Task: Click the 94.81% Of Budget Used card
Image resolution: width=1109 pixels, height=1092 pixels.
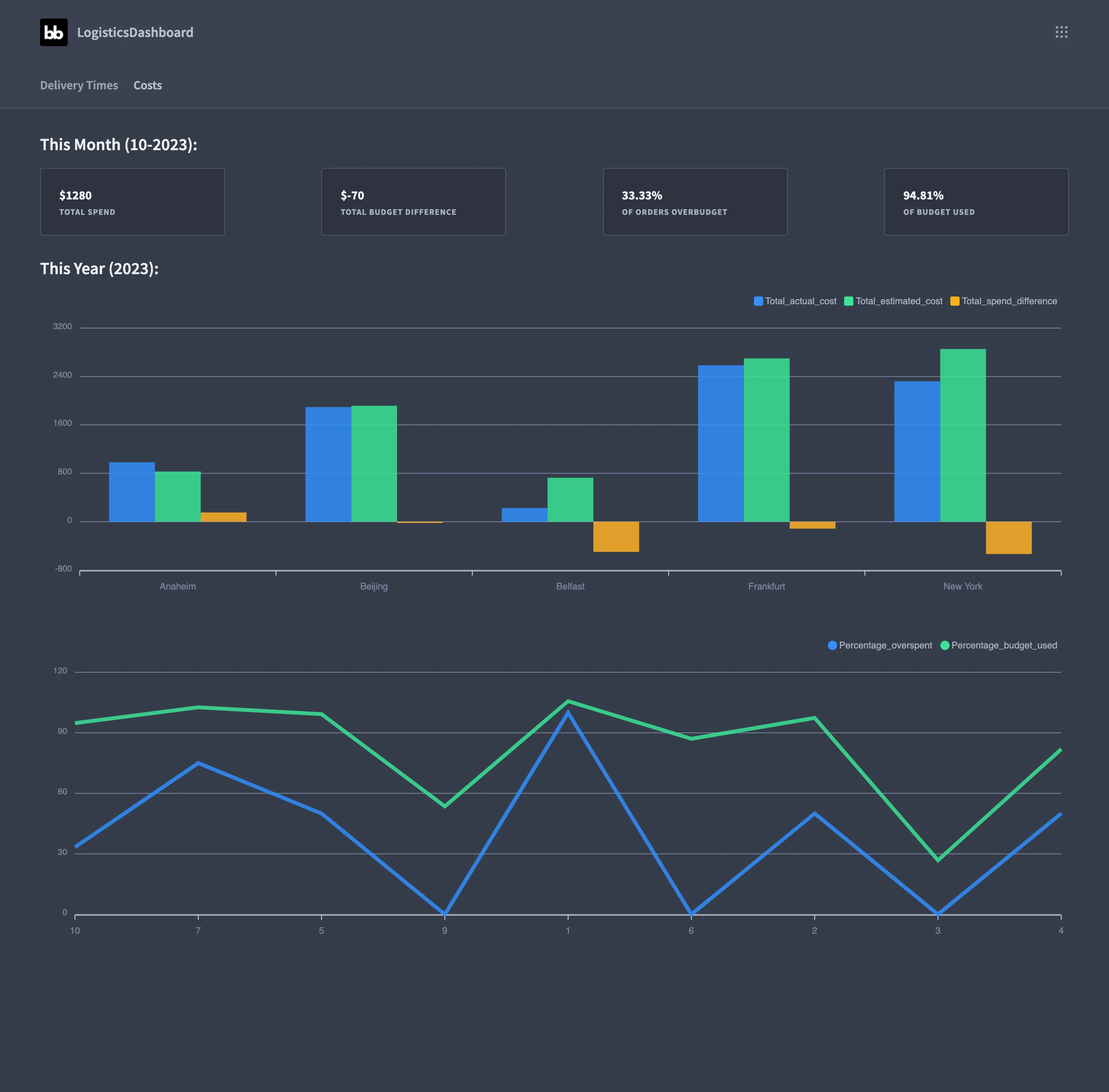Action: (976, 201)
